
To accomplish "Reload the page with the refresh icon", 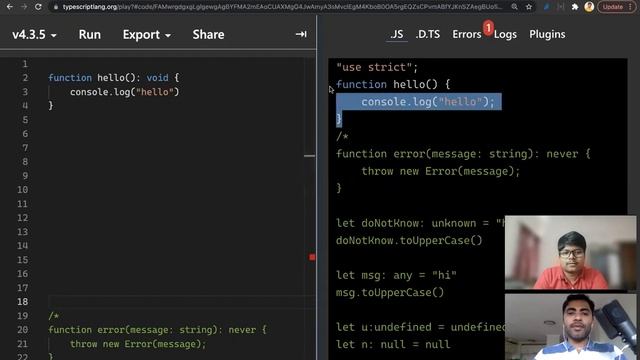I will (38, 7).
